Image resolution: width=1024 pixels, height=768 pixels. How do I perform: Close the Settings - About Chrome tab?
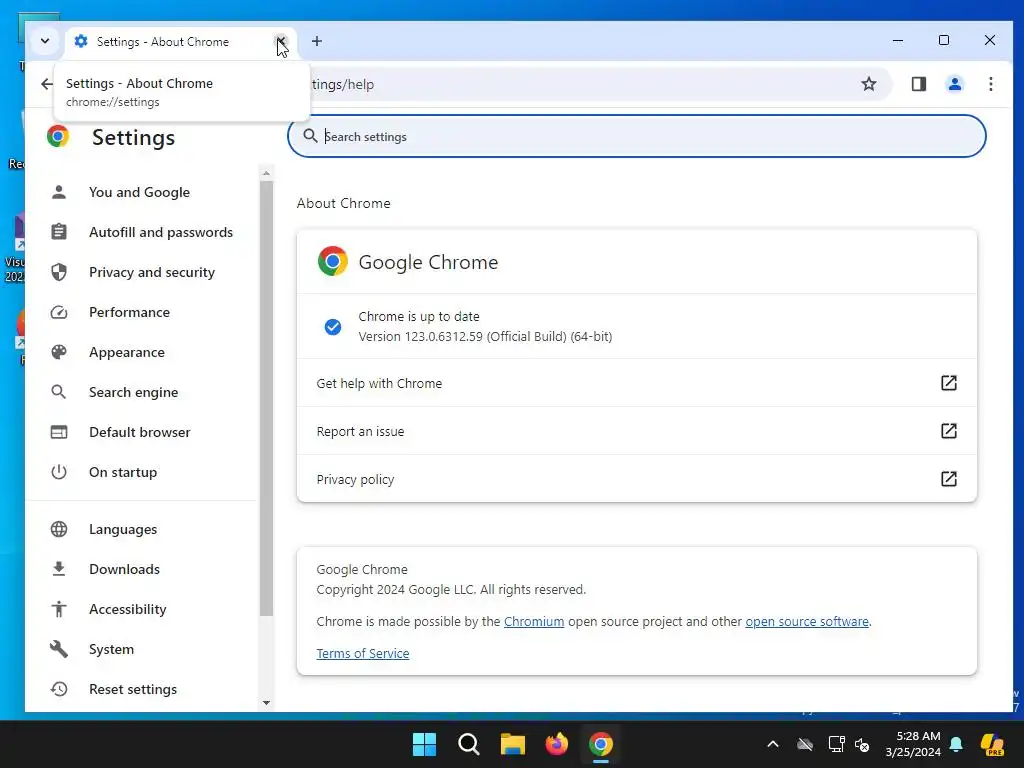[x=281, y=41]
